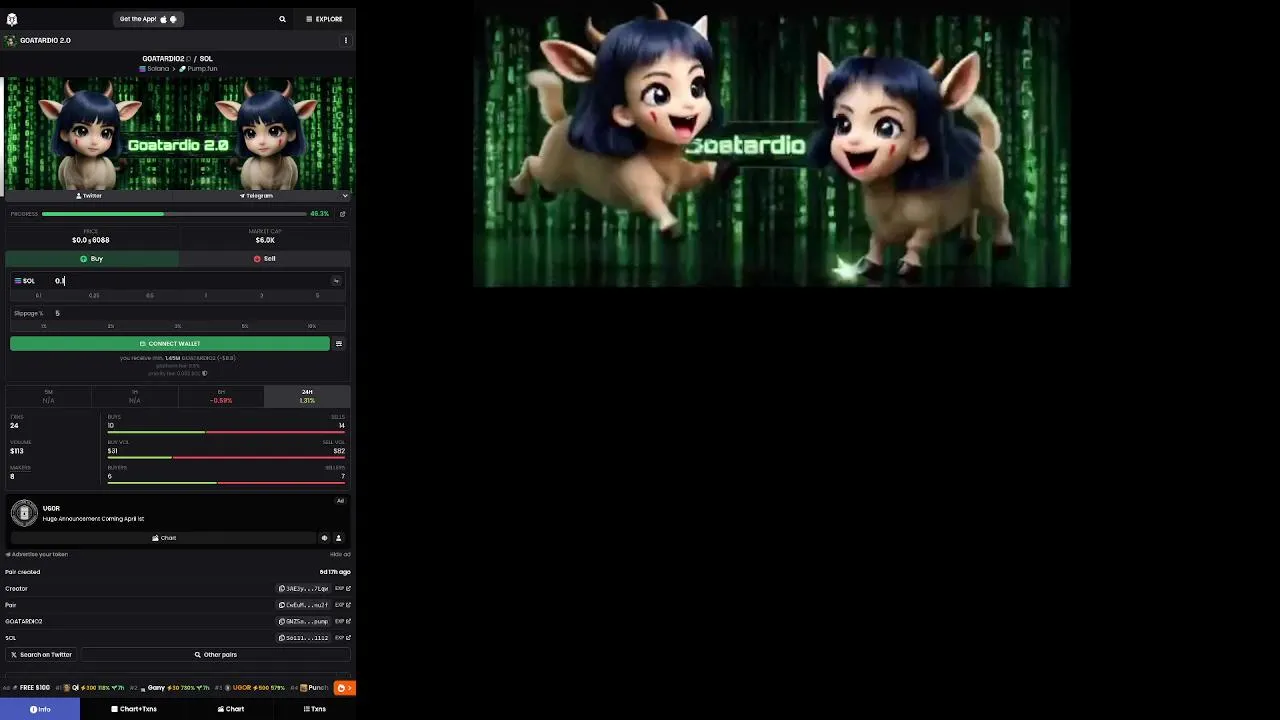Open the Telegram social link
The width and height of the screenshot is (1280, 720).
[x=256, y=196]
